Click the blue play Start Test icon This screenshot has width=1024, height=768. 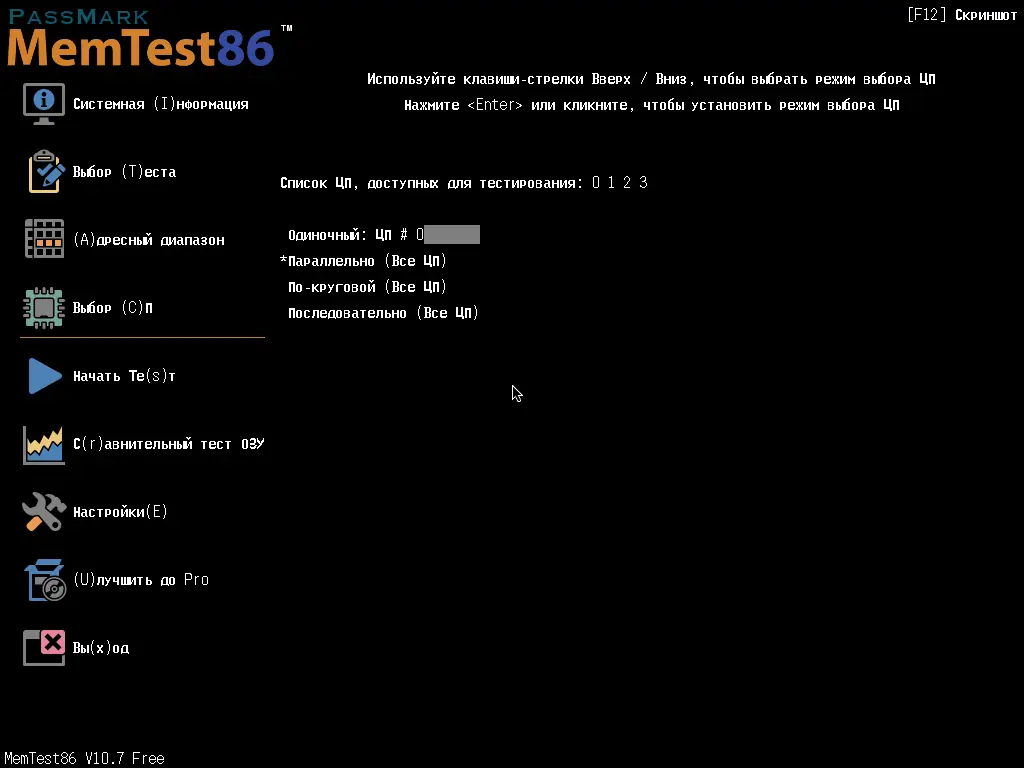point(45,376)
